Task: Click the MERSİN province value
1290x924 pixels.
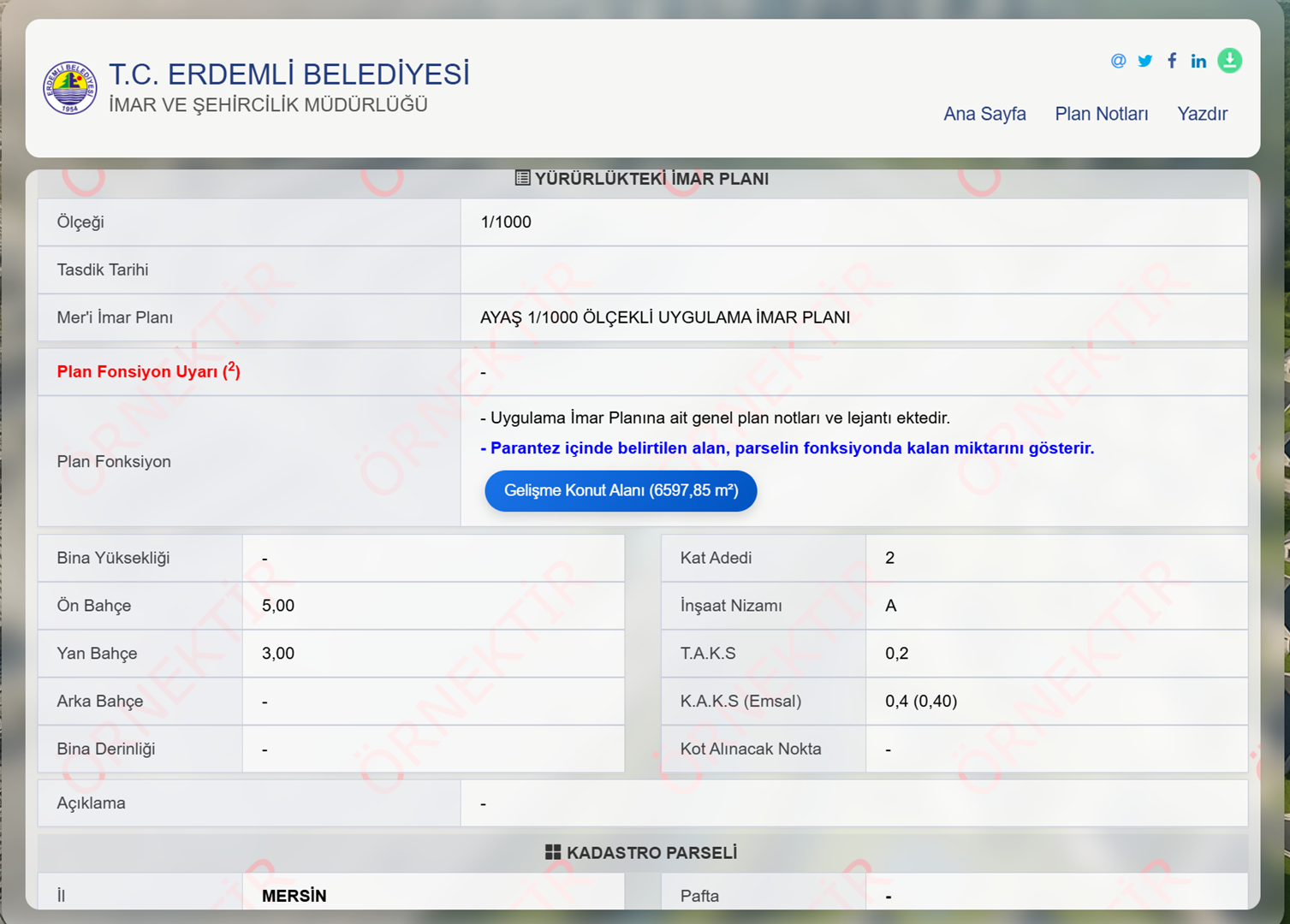Action: point(294,896)
